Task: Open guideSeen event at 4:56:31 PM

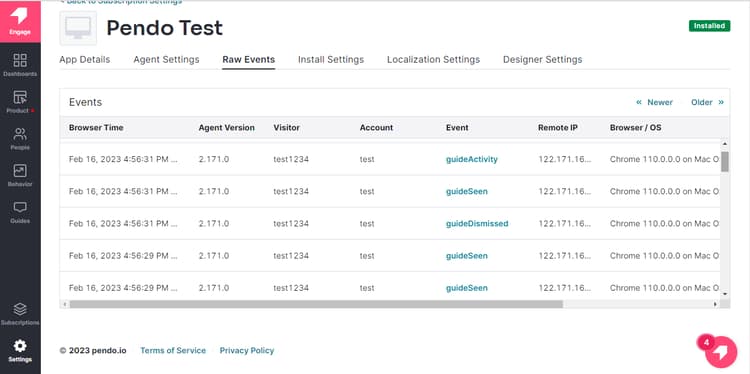Action: tap(467, 191)
